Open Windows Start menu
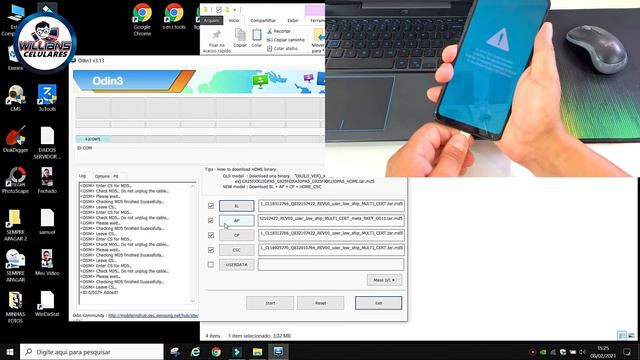Image resolution: width=640 pixels, height=360 pixels. pos(10,351)
